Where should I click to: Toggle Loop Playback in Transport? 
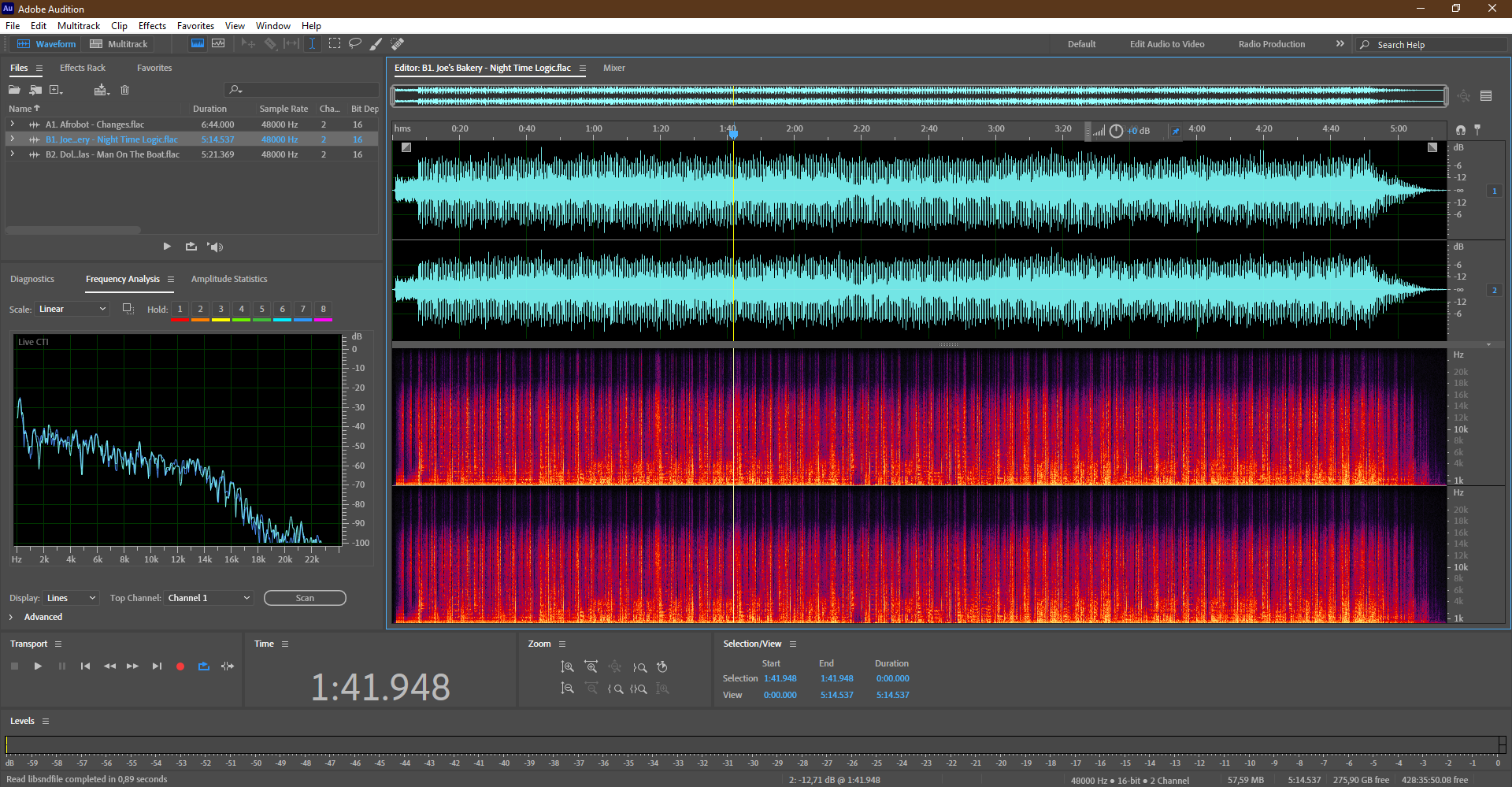pos(204,666)
